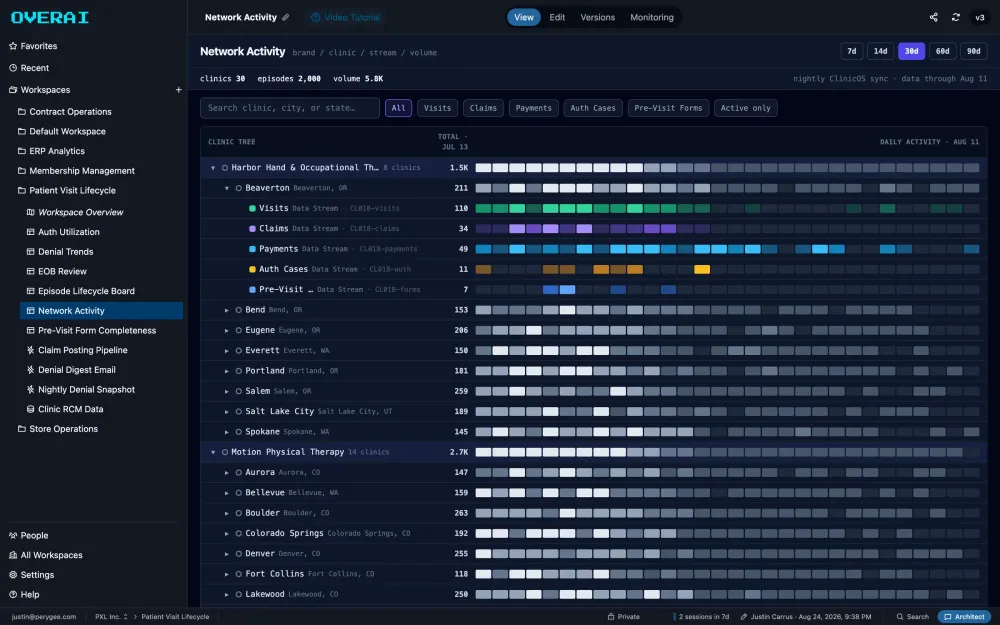Click the refresh icon in top bar

[955, 17]
